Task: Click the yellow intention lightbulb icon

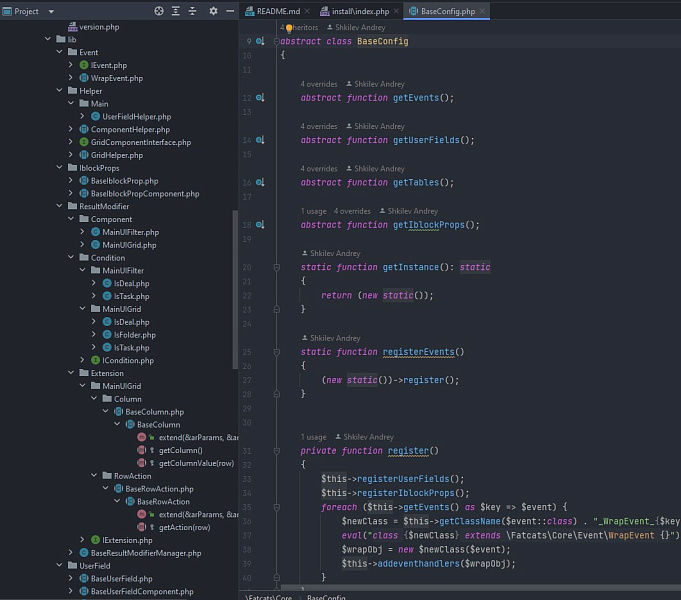Action: 289,30
